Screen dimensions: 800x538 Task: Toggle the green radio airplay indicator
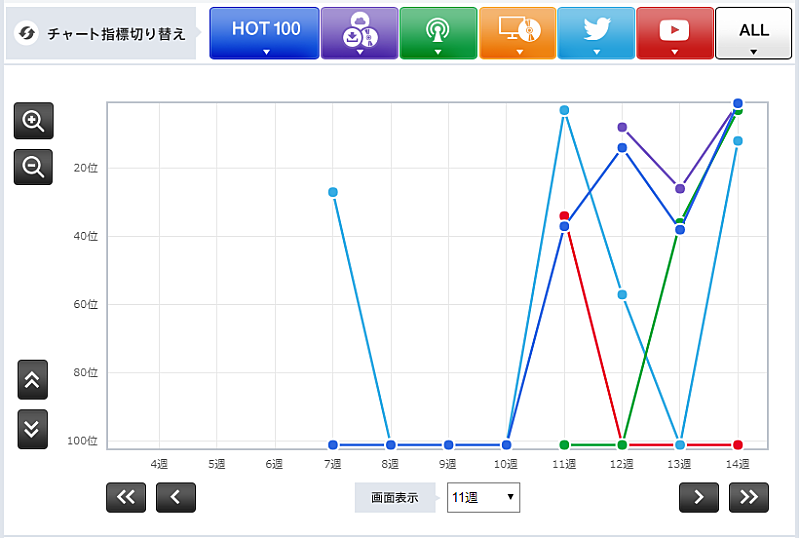437,33
